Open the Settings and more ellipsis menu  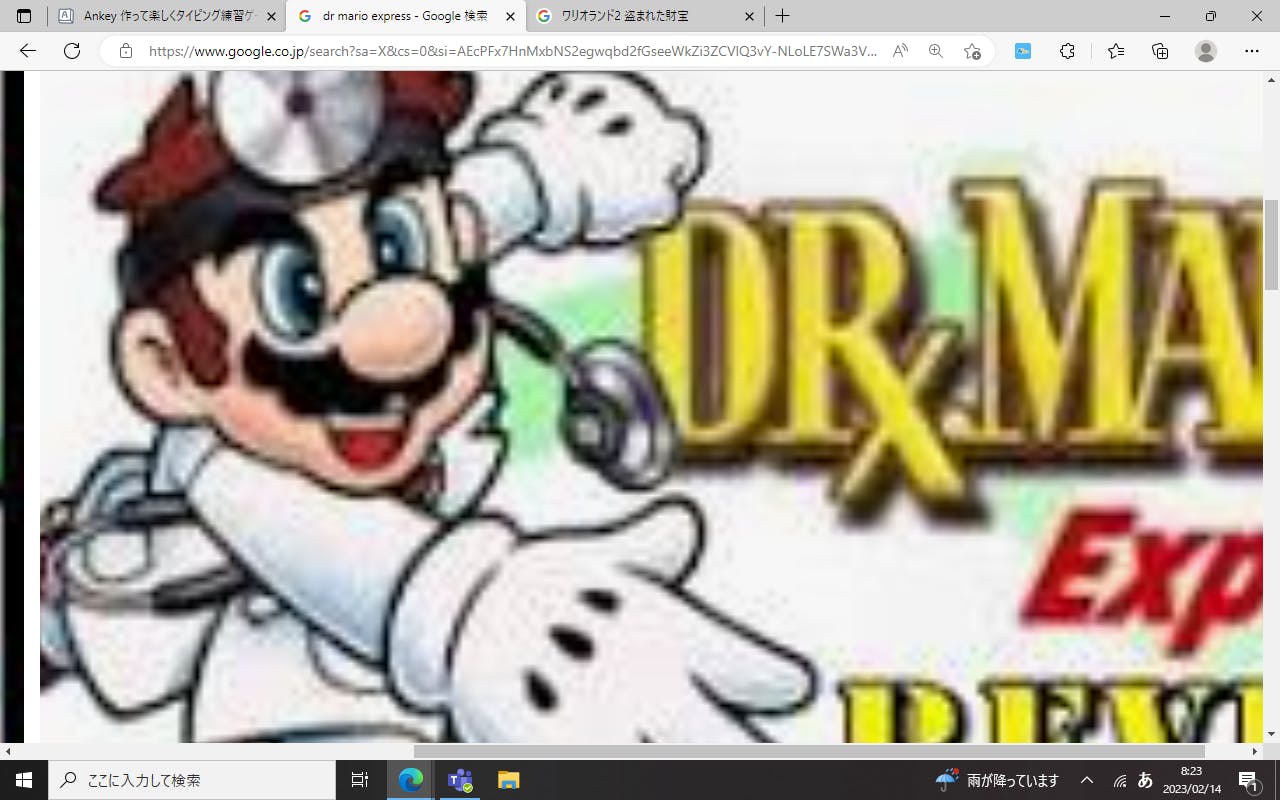tap(1252, 51)
